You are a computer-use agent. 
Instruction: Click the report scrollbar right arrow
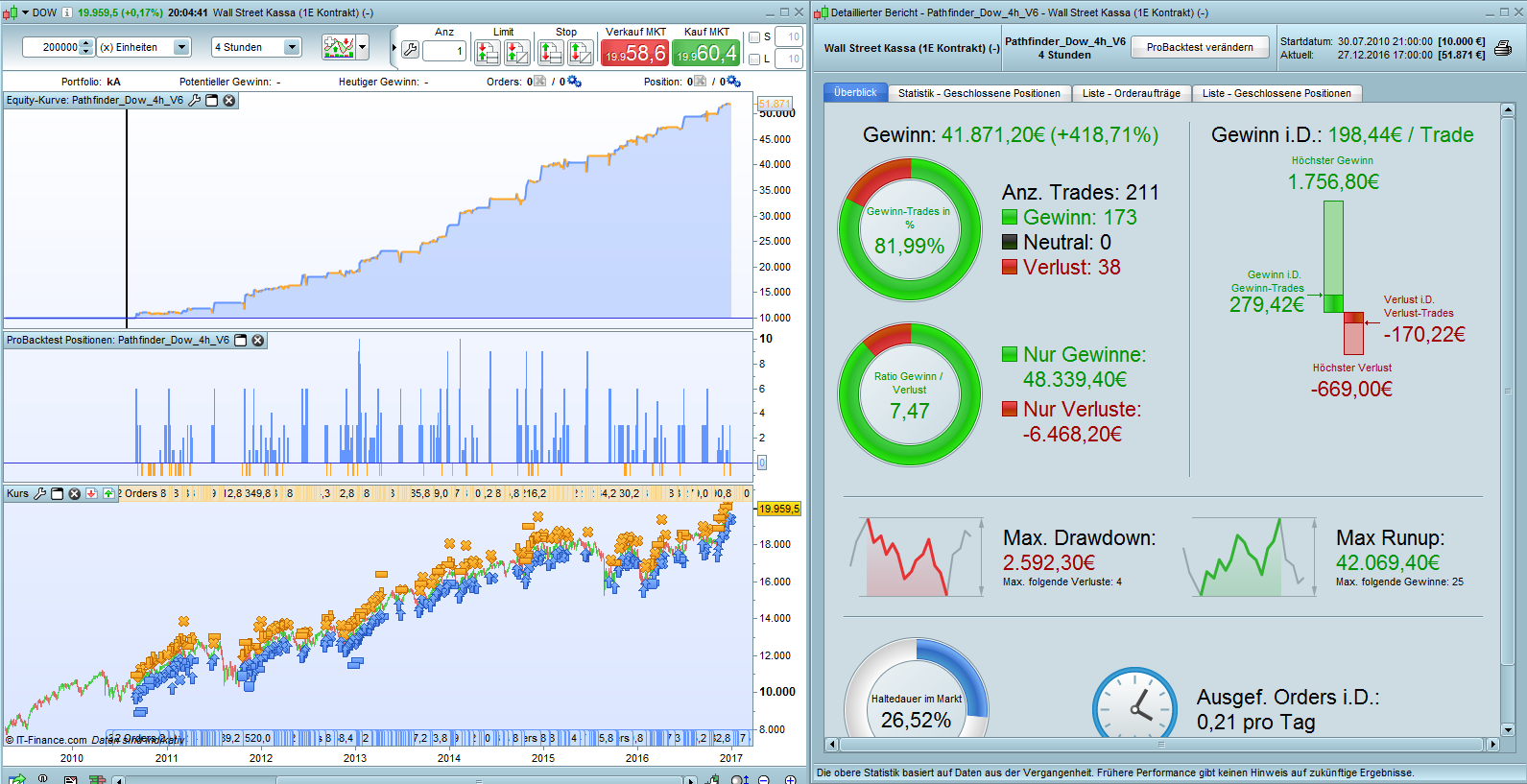pyautogui.click(x=1492, y=745)
